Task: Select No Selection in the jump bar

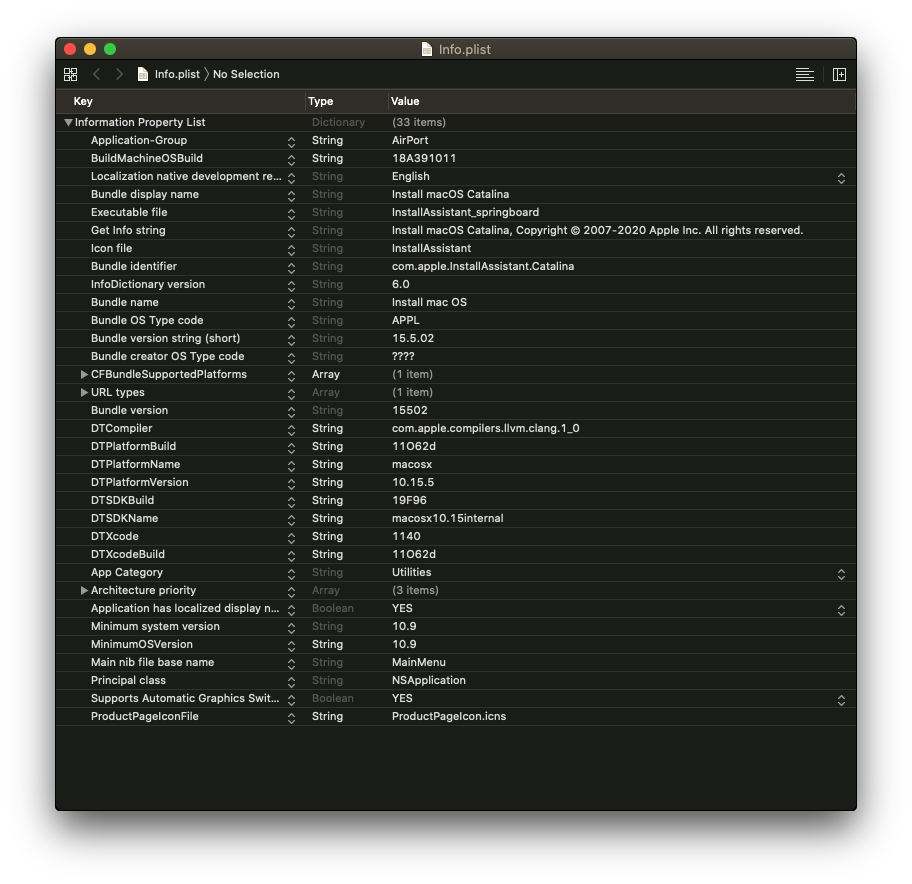Action: point(246,74)
